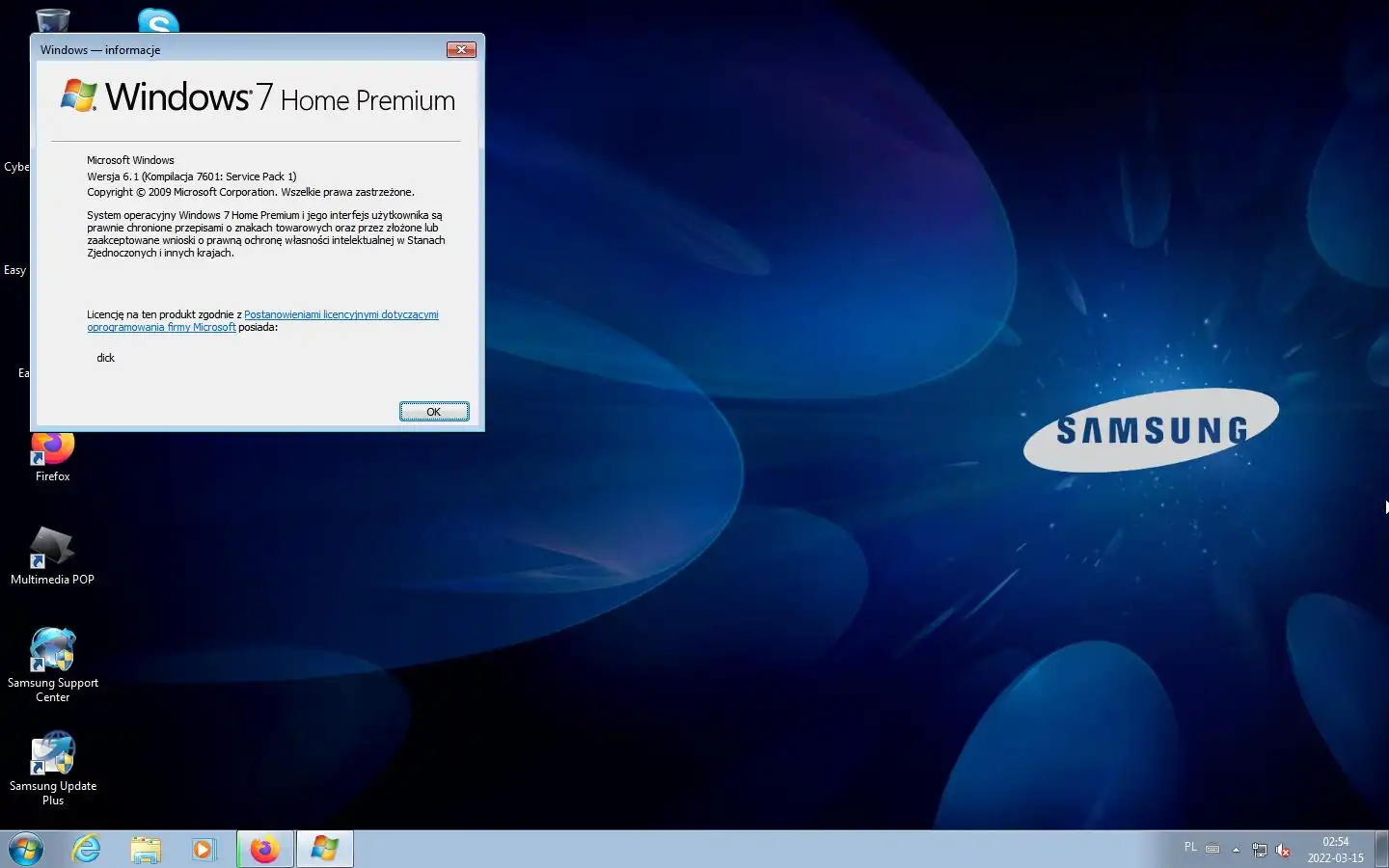Select the Recycle Bin desktop icon
Screen dimensions: 1389x868
[52, 20]
